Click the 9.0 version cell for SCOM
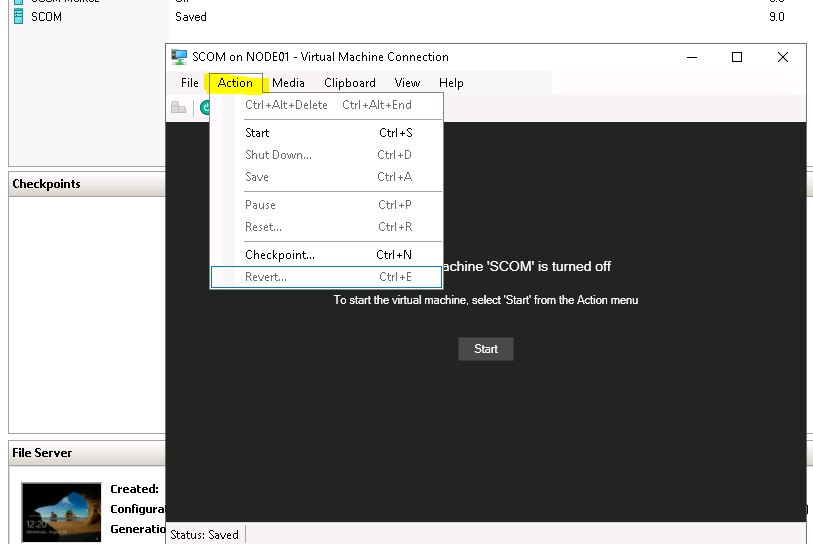The image size is (813, 544). pos(777,17)
